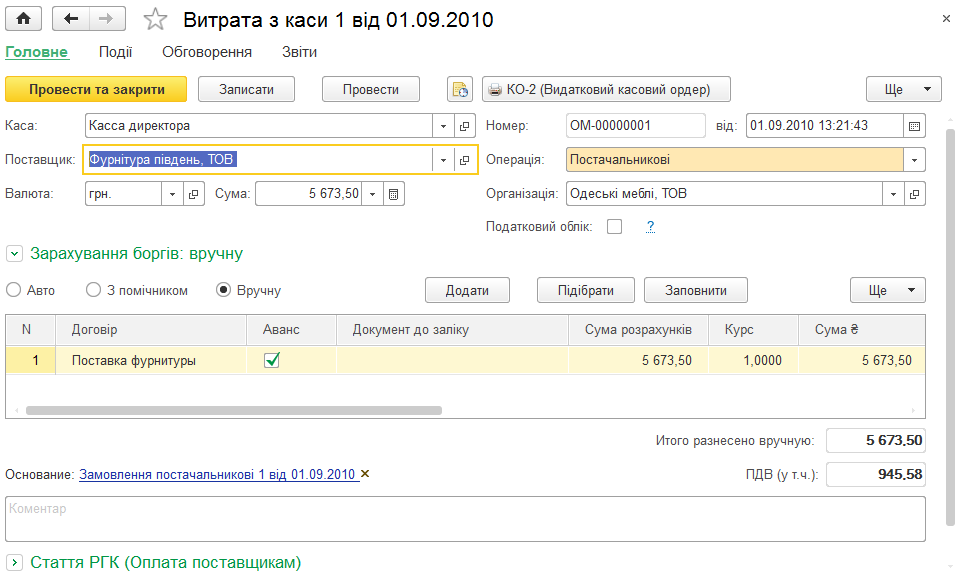Open Організація record with open icon
This screenshot has height=580, width=961.
click(914, 194)
